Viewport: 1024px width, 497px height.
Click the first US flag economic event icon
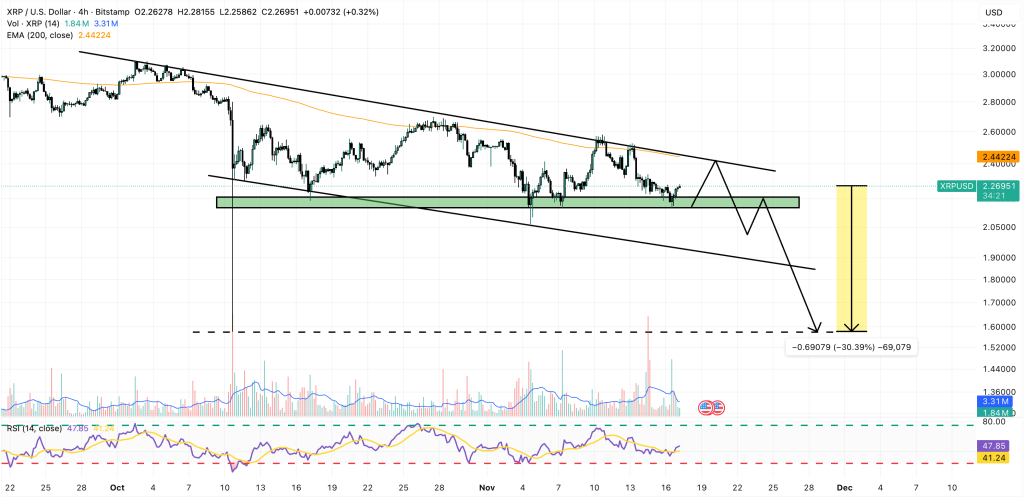point(703,407)
